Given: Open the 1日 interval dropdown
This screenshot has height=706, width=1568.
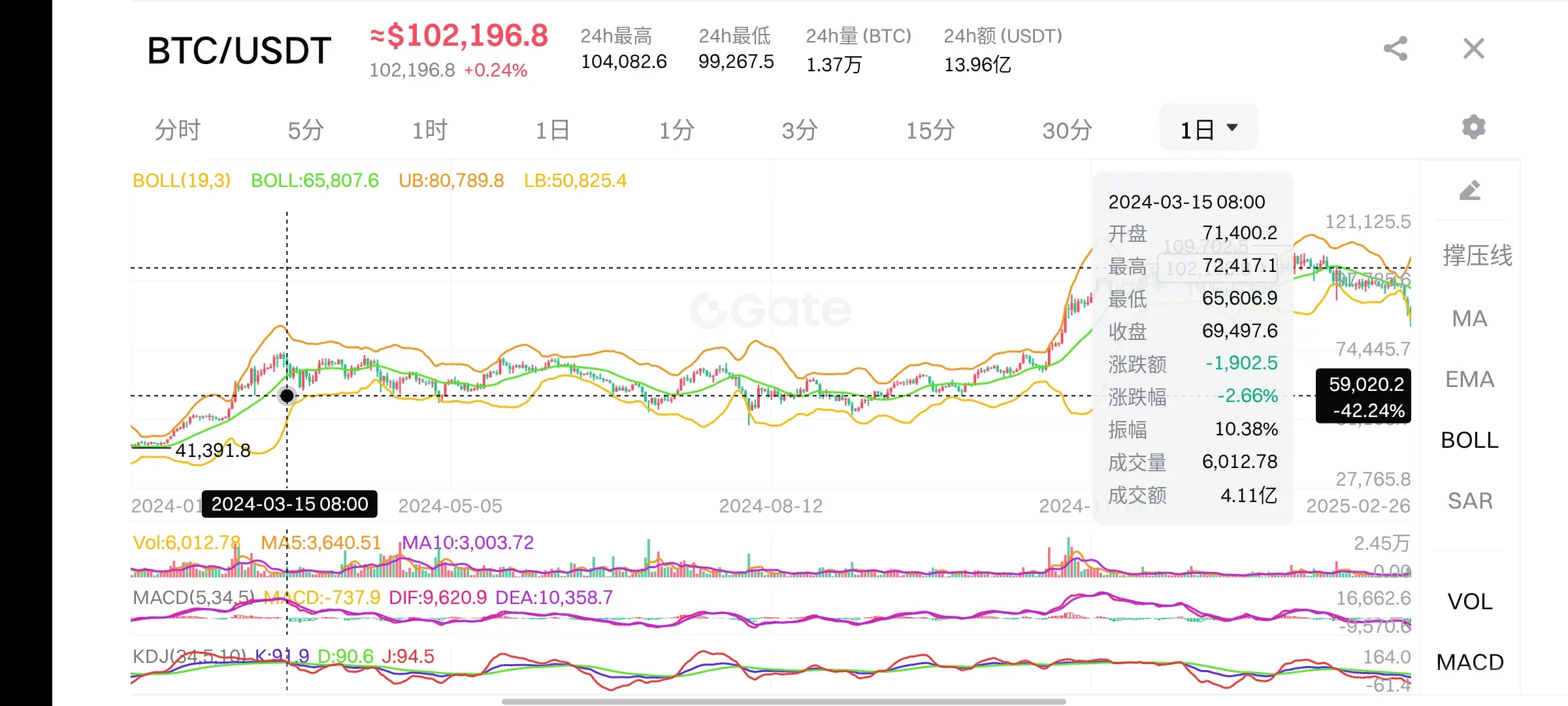Looking at the screenshot, I should [x=1197, y=129].
